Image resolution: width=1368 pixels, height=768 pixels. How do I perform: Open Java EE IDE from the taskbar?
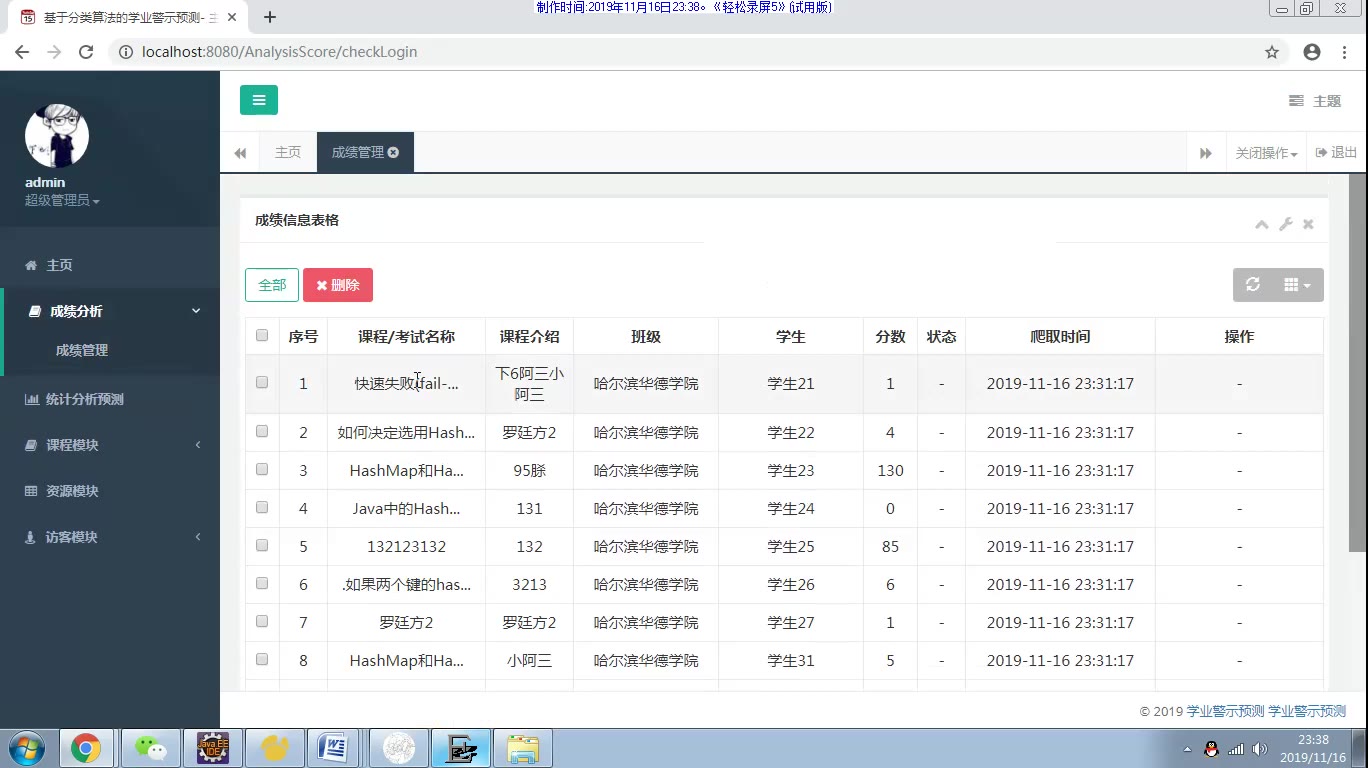[x=212, y=748]
